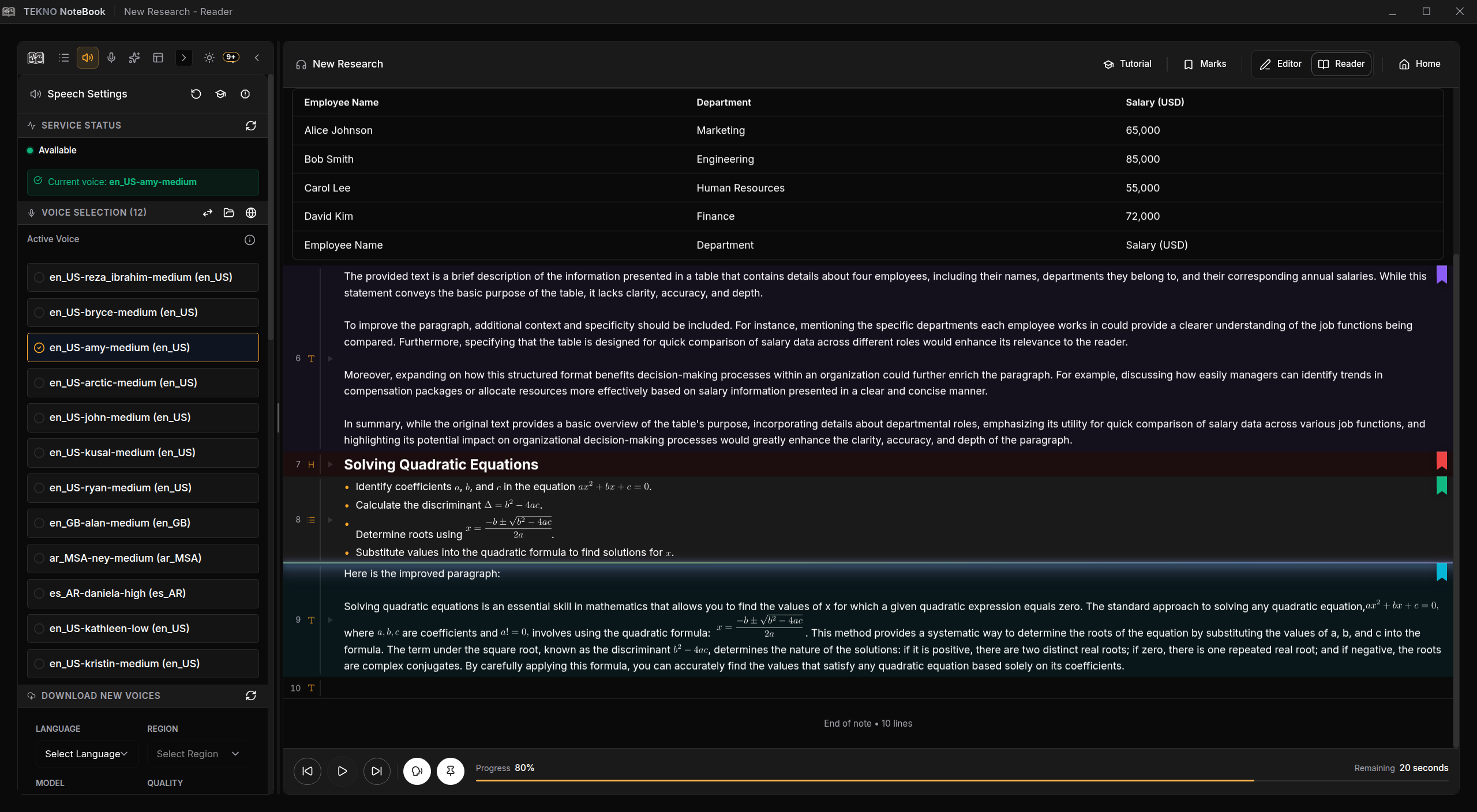Toggle light mode with the sun icon
This screenshot has height=812, width=1477.
coord(209,58)
